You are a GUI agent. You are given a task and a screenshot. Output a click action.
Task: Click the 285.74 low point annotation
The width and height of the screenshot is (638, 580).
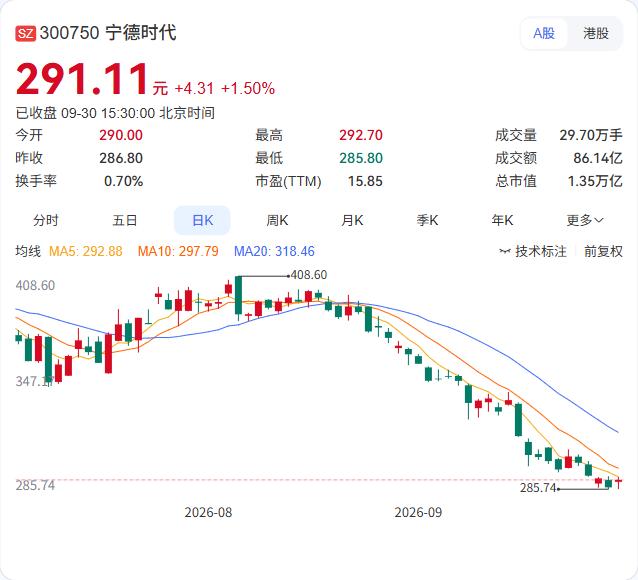(537, 488)
